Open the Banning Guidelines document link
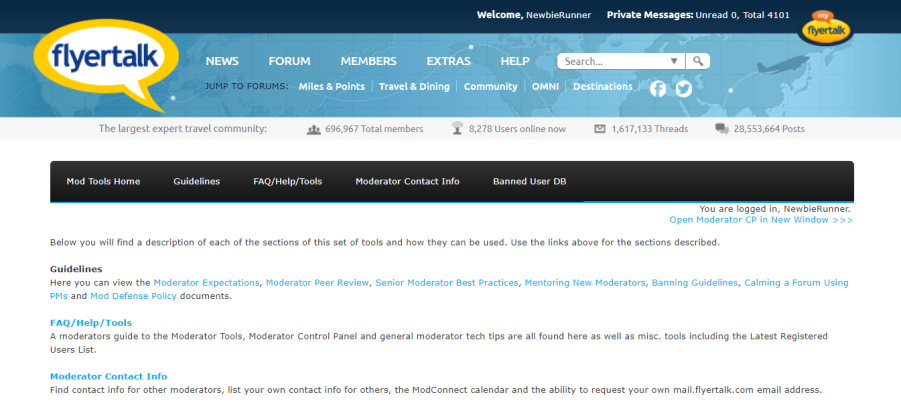Screen dimensions: 901x413 (x=693, y=283)
